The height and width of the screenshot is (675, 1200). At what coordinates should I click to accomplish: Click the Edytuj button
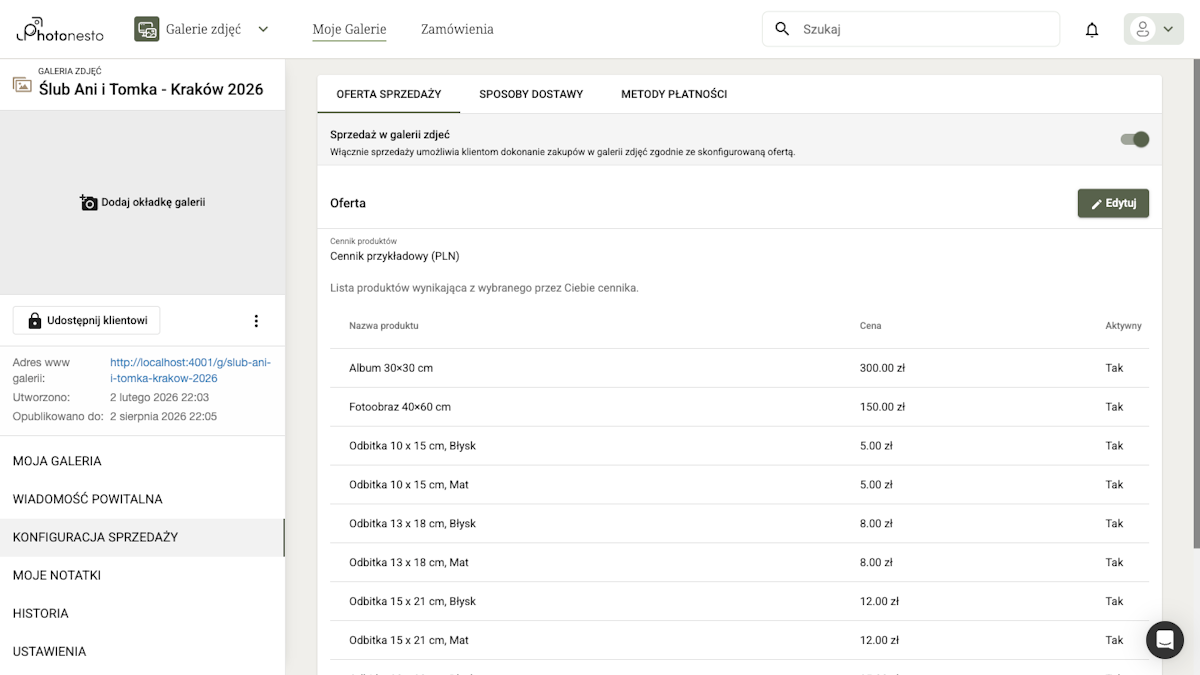point(1112,203)
